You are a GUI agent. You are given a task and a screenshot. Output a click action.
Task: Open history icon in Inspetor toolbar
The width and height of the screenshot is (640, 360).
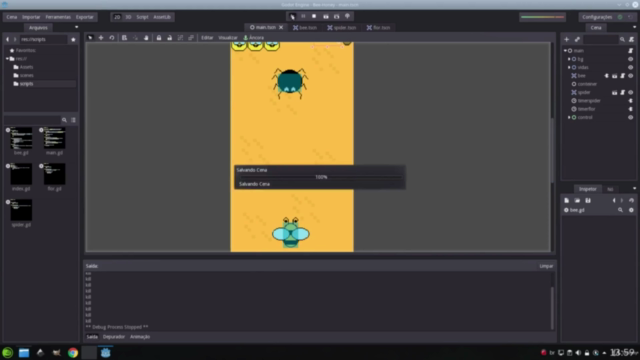point(631,200)
